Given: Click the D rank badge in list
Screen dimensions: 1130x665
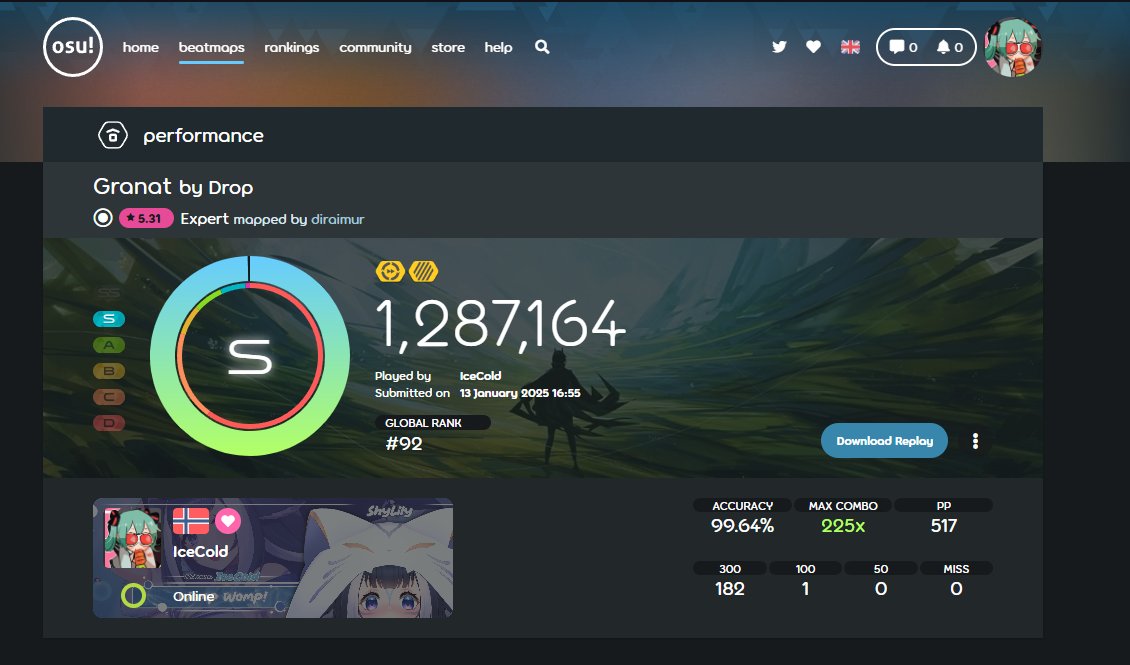Looking at the screenshot, I should pyautogui.click(x=109, y=423).
